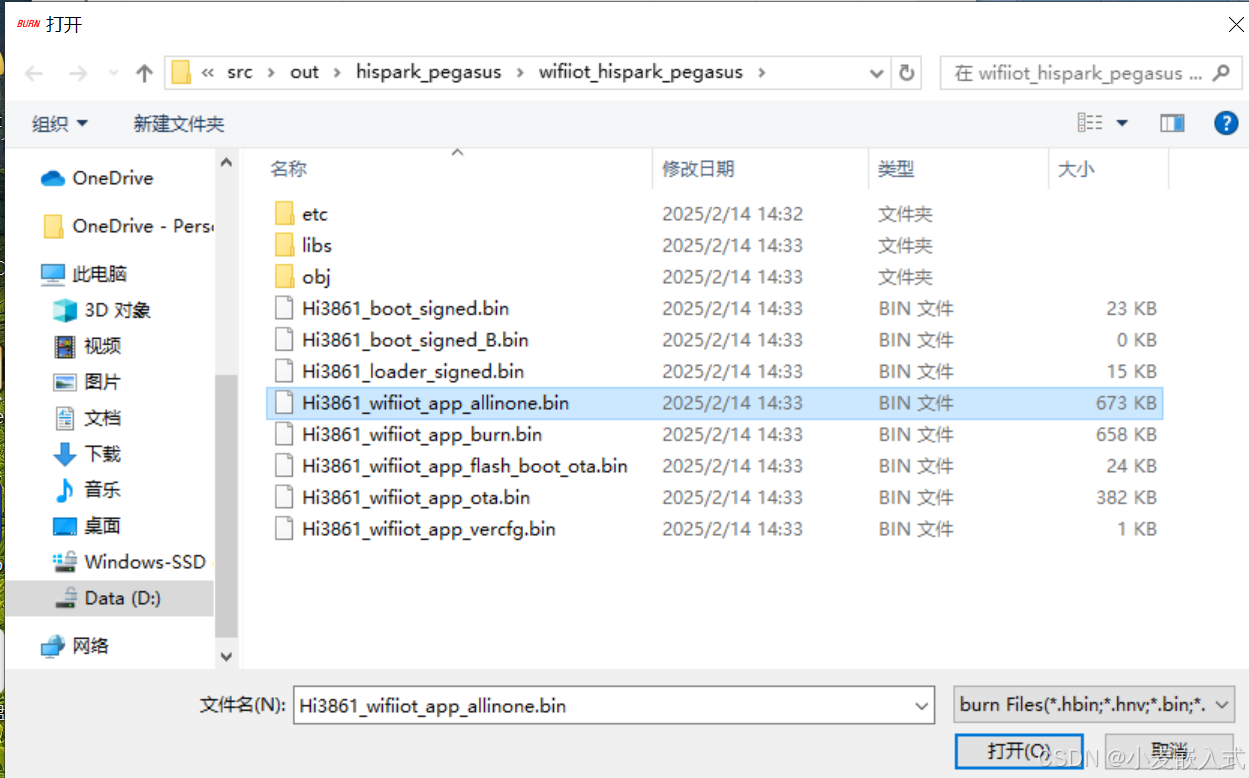1249x778 pixels.
Task: Click the hispark_pegasus breadcrumb item
Action: (x=427, y=71)
